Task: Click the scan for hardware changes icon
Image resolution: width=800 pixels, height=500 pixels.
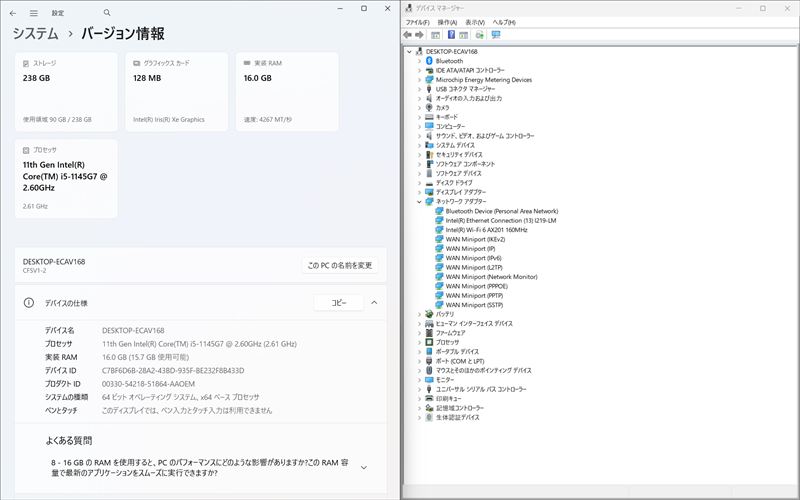Action: coord(495,35)
